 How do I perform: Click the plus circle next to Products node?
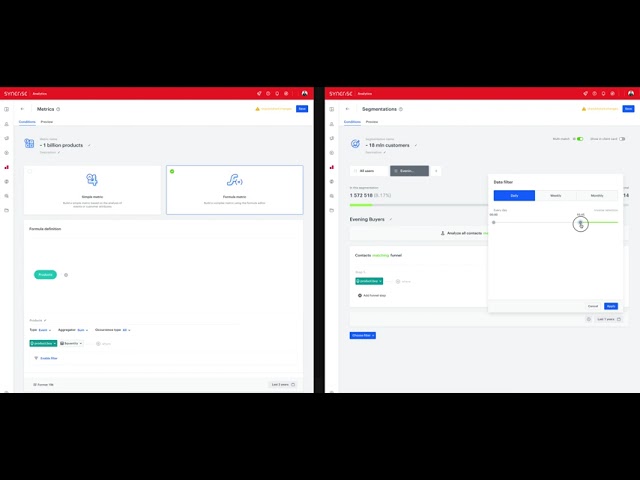pyautogui.click(x=66, y=275)
